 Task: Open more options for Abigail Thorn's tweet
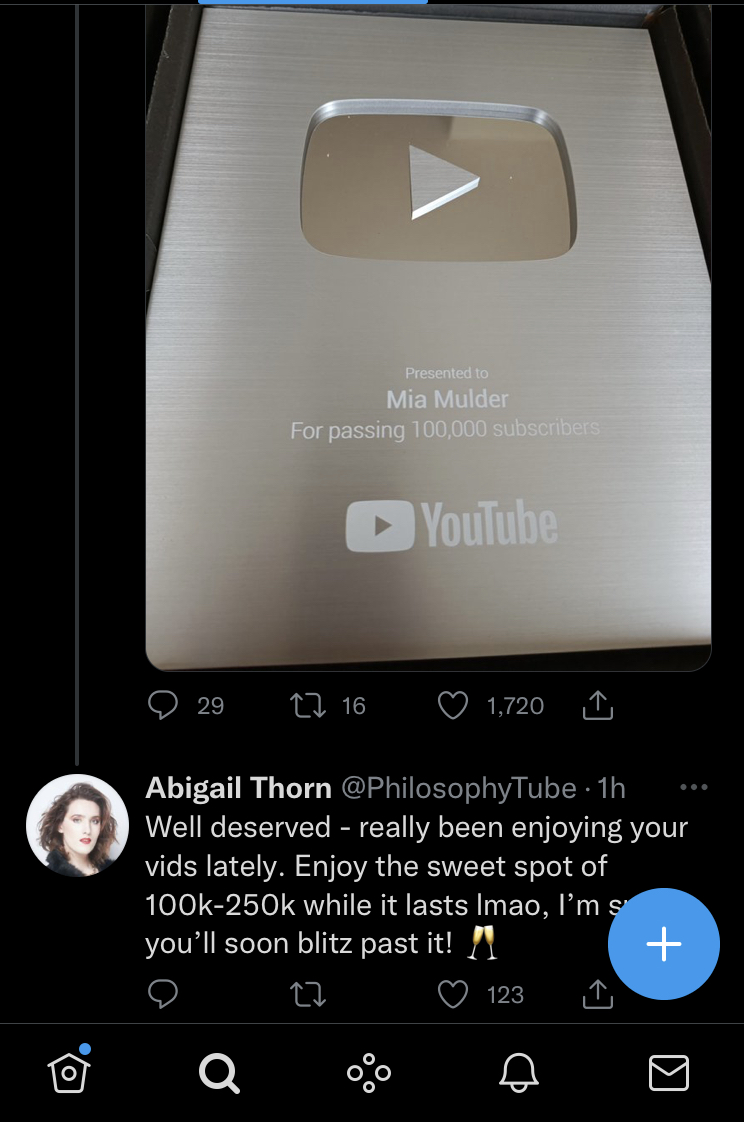694,787
